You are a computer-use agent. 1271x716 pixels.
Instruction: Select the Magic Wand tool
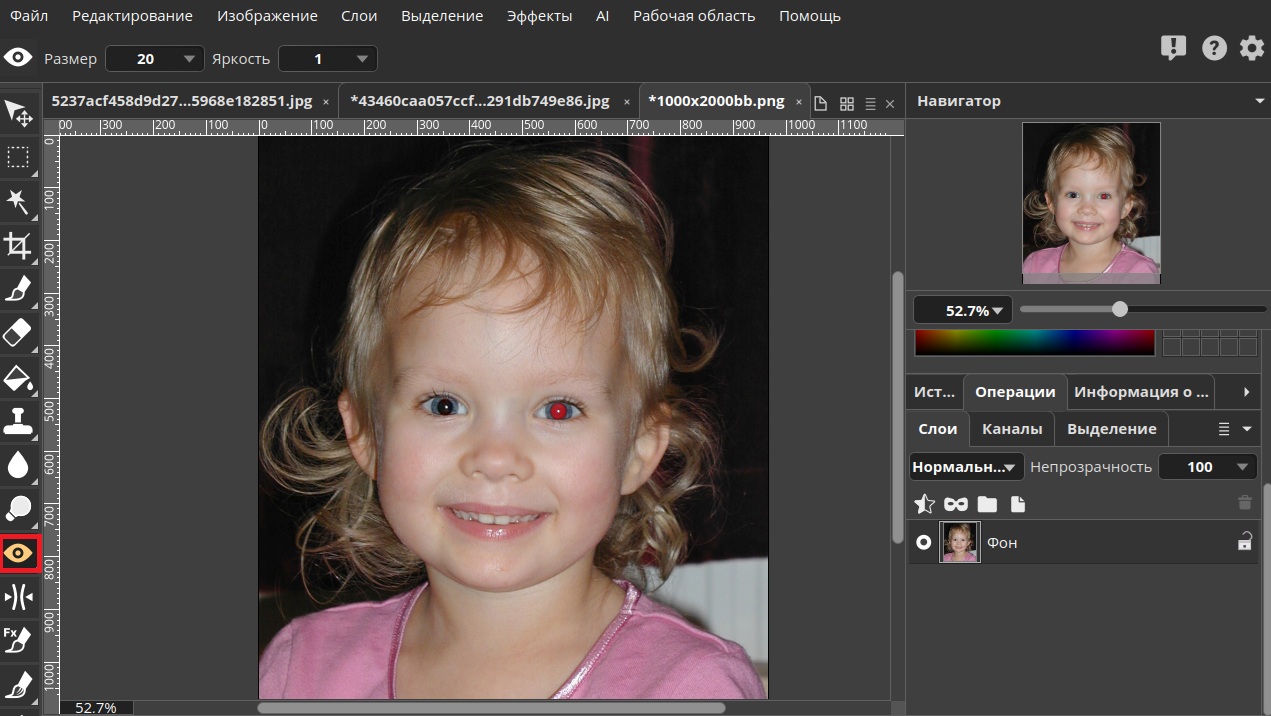coord(18,201)
